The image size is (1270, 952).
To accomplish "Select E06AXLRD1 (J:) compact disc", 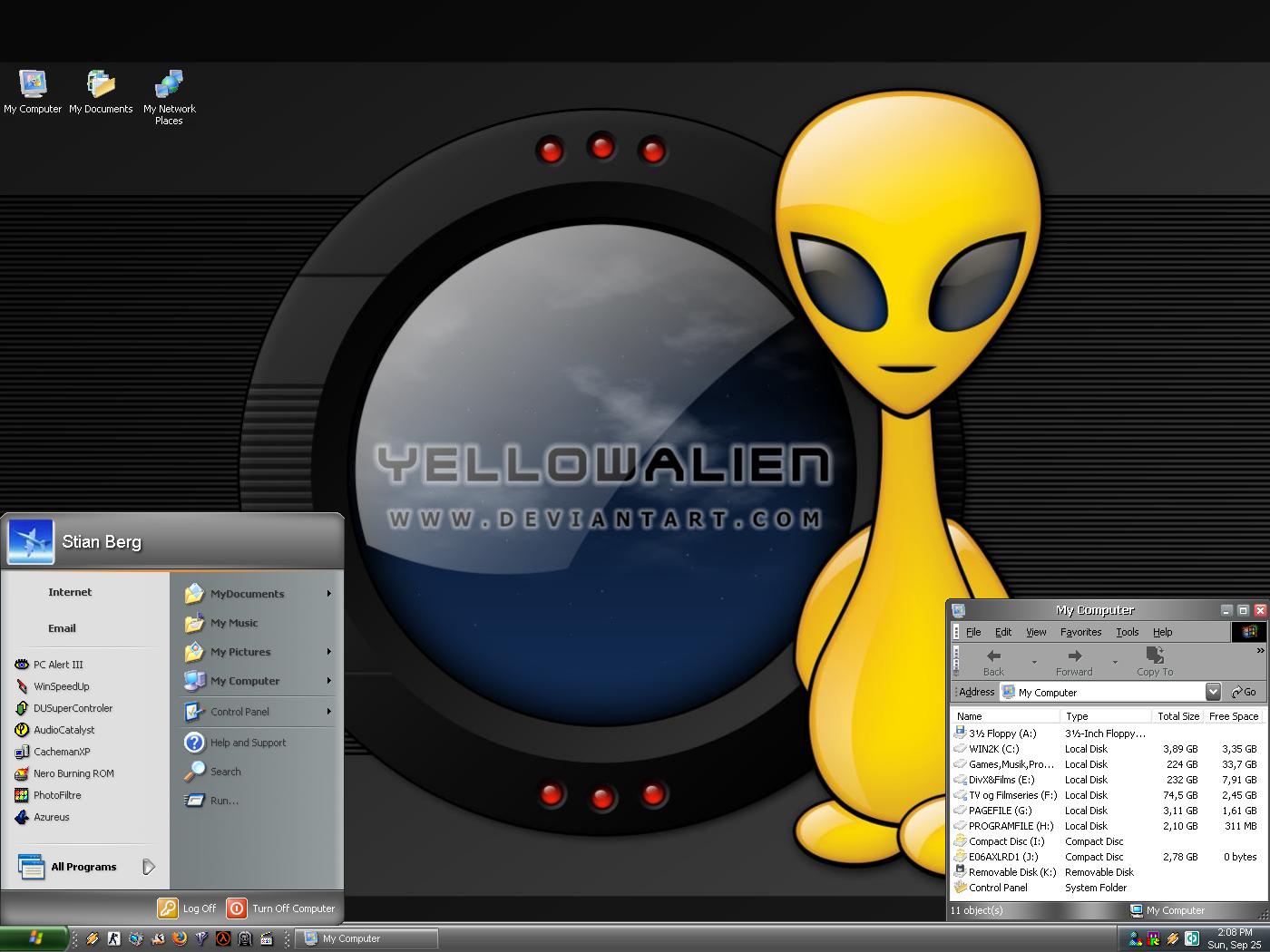I will pyautogui.click(x=996, y=857).
